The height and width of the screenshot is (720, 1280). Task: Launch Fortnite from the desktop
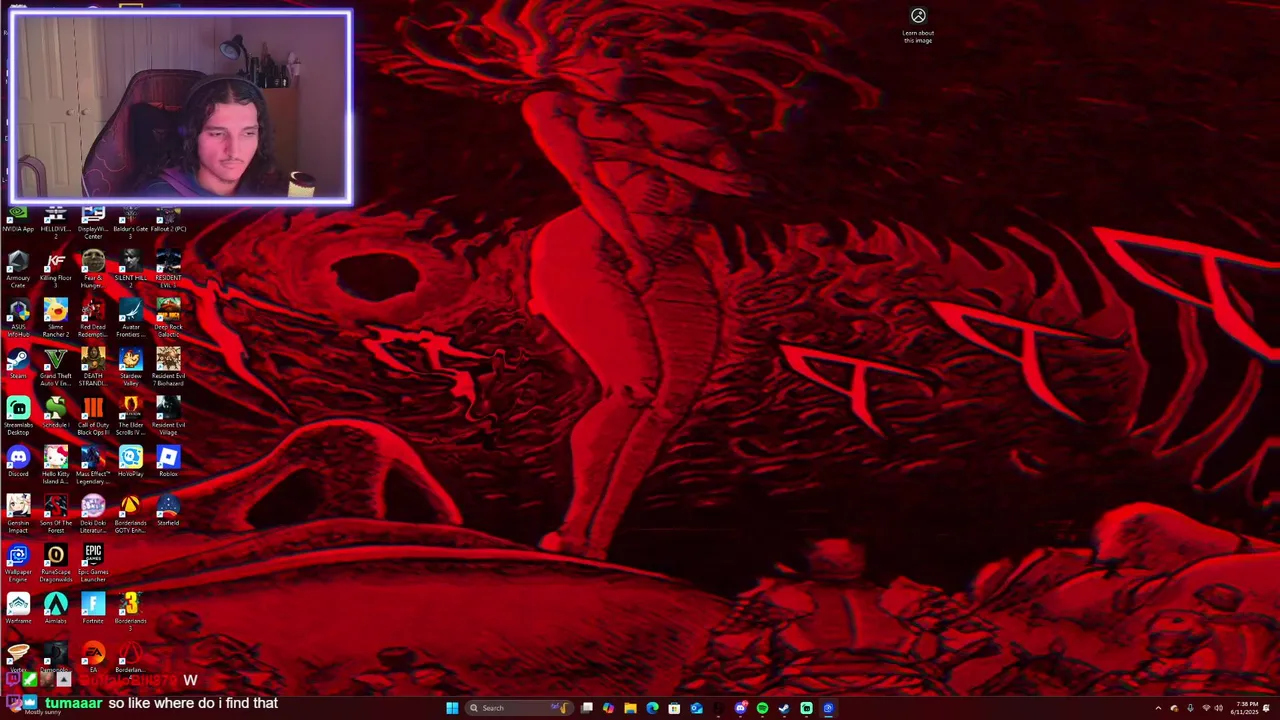tap(93, 609)
